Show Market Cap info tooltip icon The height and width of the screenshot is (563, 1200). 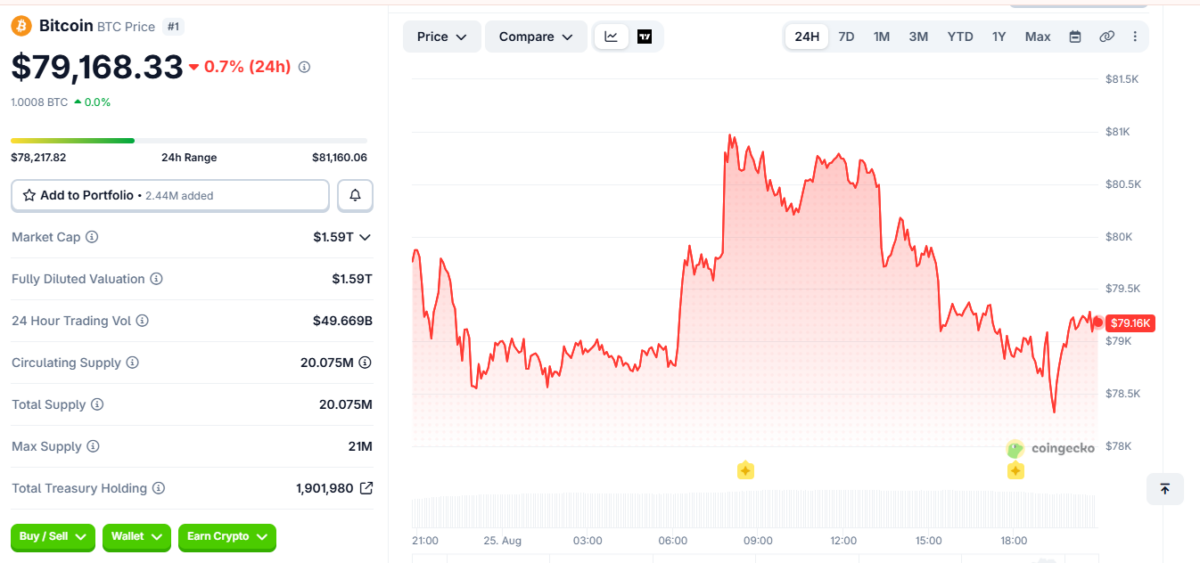coord(92,237)
